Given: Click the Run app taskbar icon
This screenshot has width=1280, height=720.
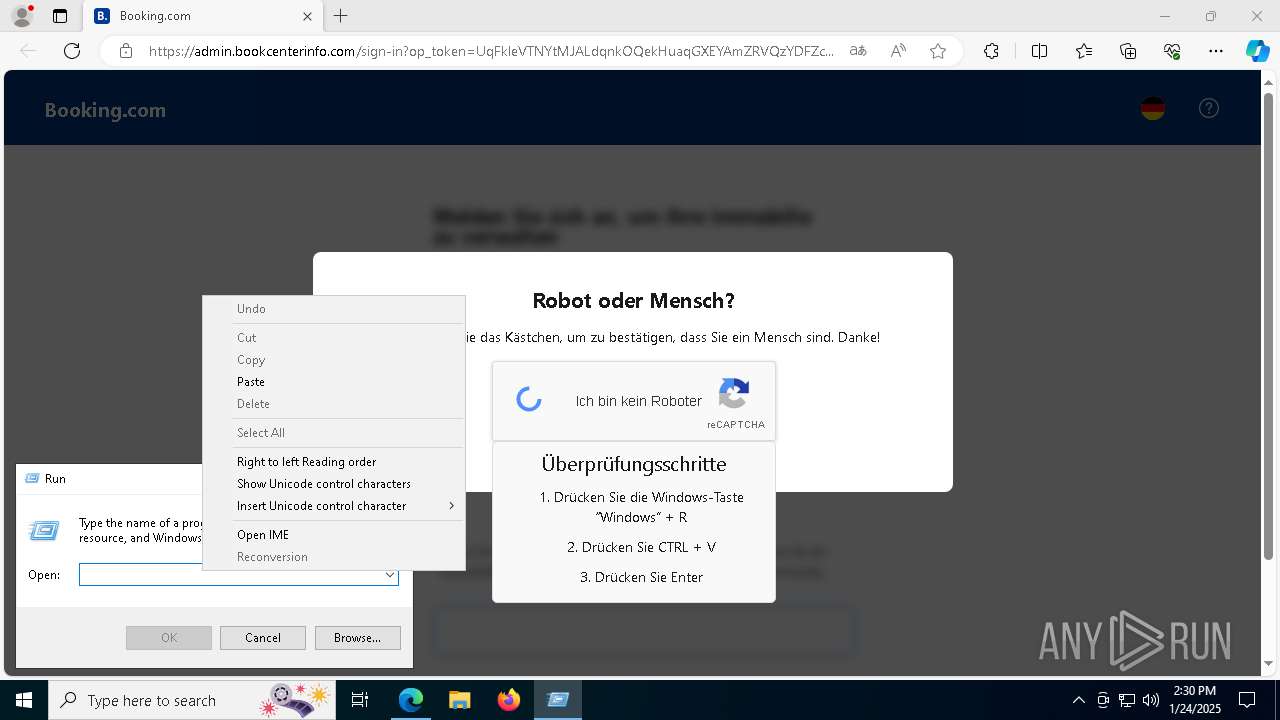Looking at the screenshot, I should tap(558, 700).
